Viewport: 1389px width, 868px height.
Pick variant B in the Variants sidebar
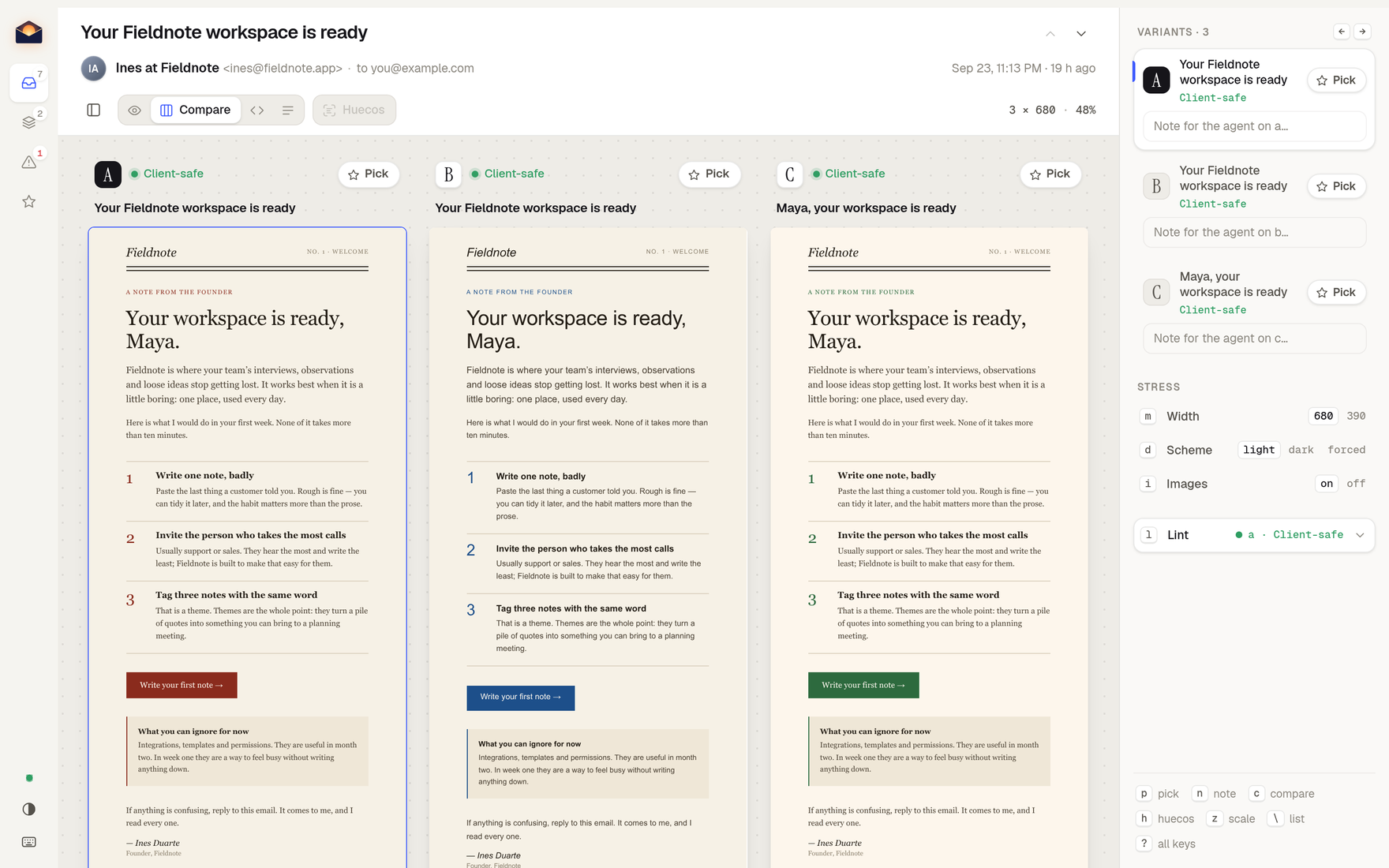point(1336,186)
